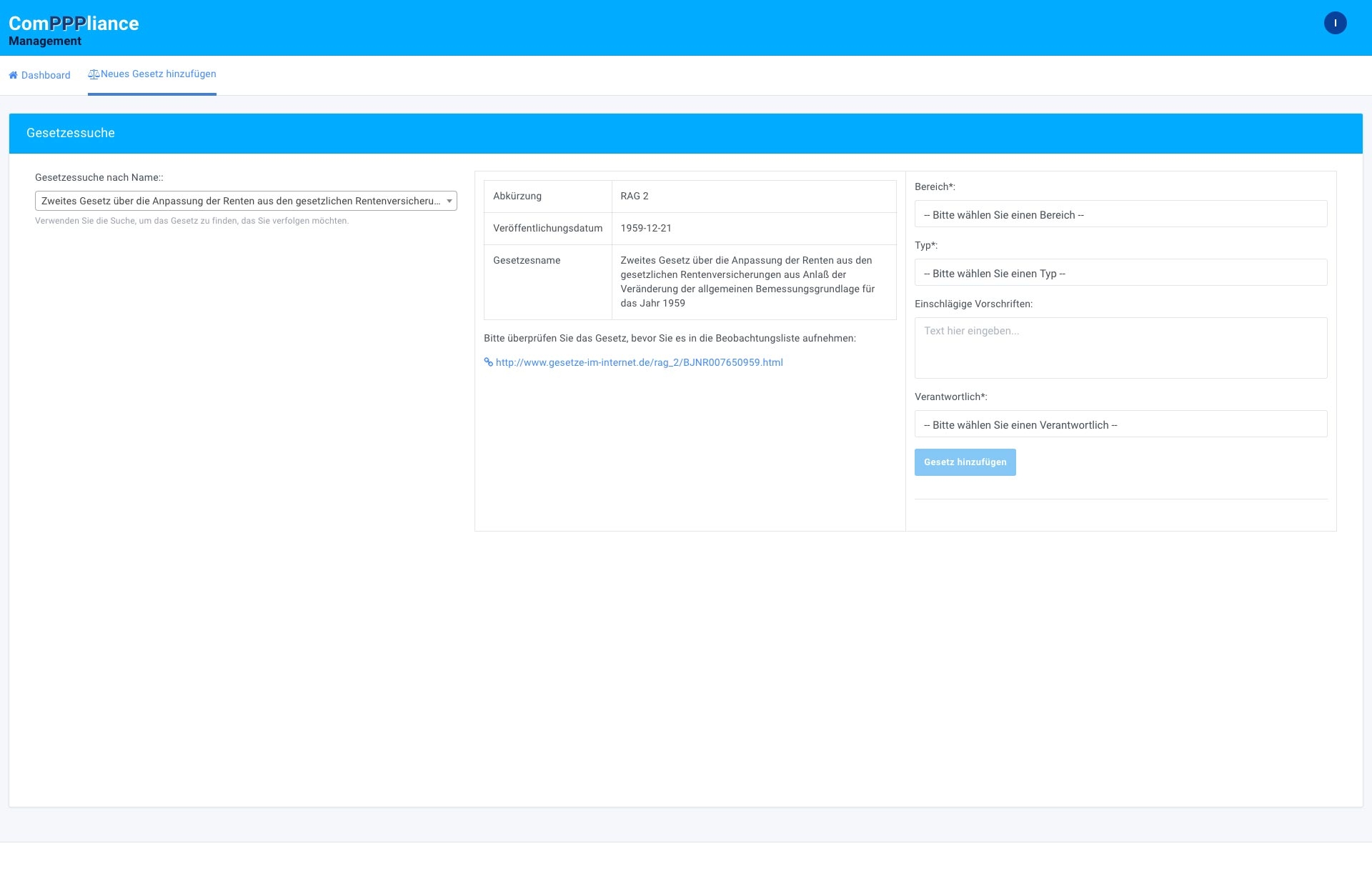Go to the Dashboard tab
The image size is (1372, 886).
click(46, 75)
